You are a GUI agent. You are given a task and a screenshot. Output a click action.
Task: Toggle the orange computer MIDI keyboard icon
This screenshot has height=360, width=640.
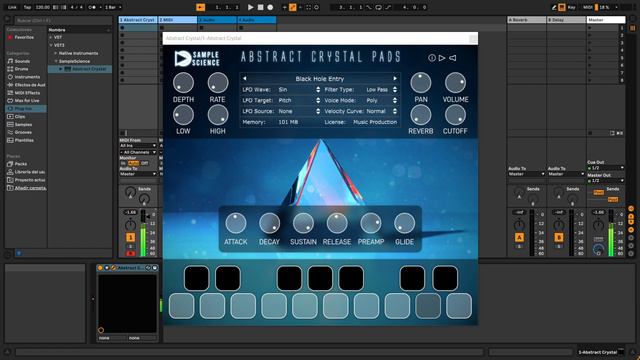point(562,7)
